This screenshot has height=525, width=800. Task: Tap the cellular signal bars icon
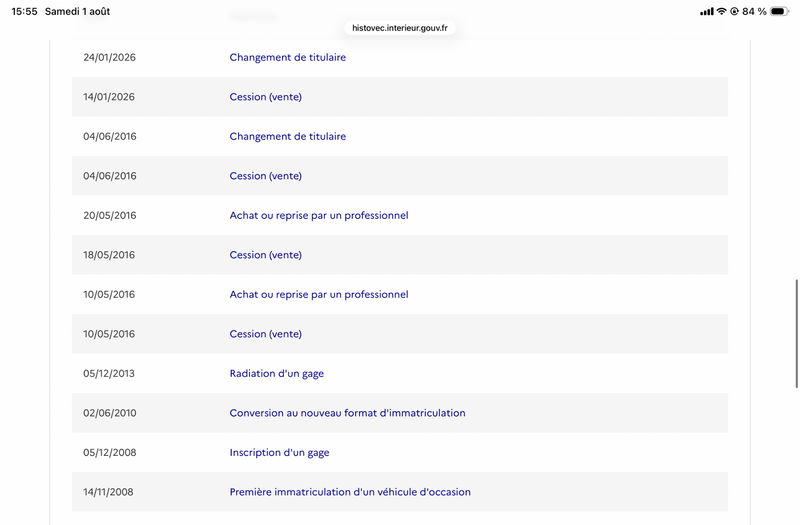tap(707, 11)
